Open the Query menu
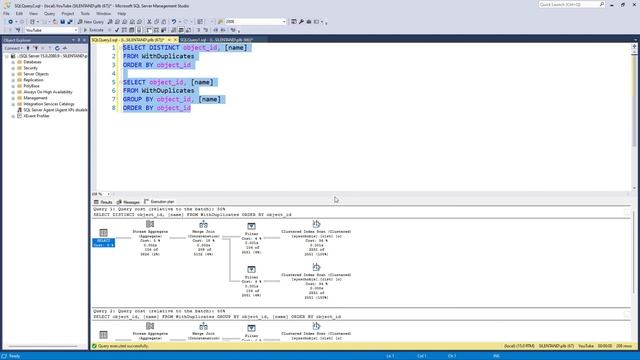Image resolution: width=640 pixels, height=360 pixels. (49, 13)
